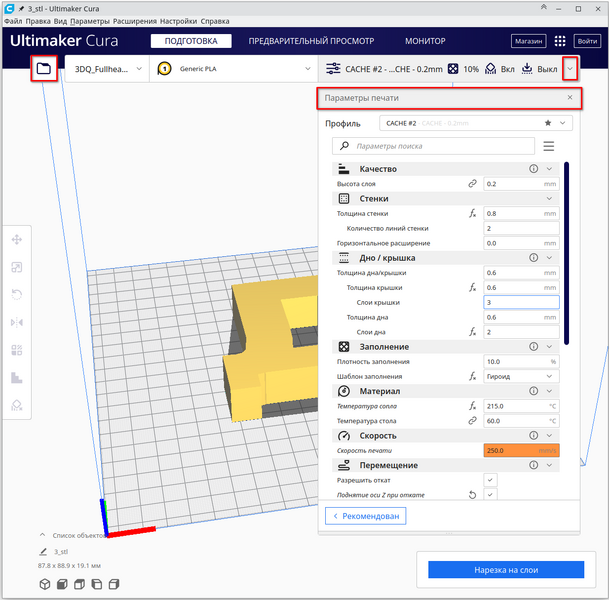Collapse the Список объектов list
The height and width of the screenshot is (600, 609).
[42, 535]
